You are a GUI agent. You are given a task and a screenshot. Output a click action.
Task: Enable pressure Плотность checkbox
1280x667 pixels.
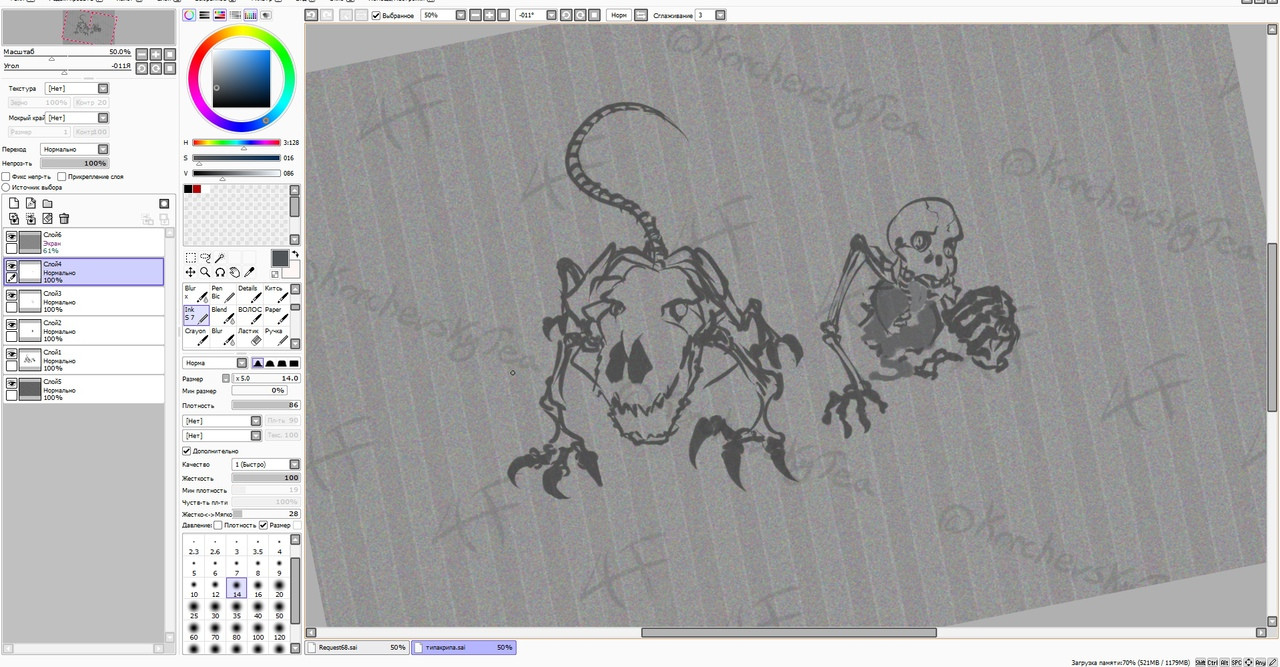[x=219, y=525]
